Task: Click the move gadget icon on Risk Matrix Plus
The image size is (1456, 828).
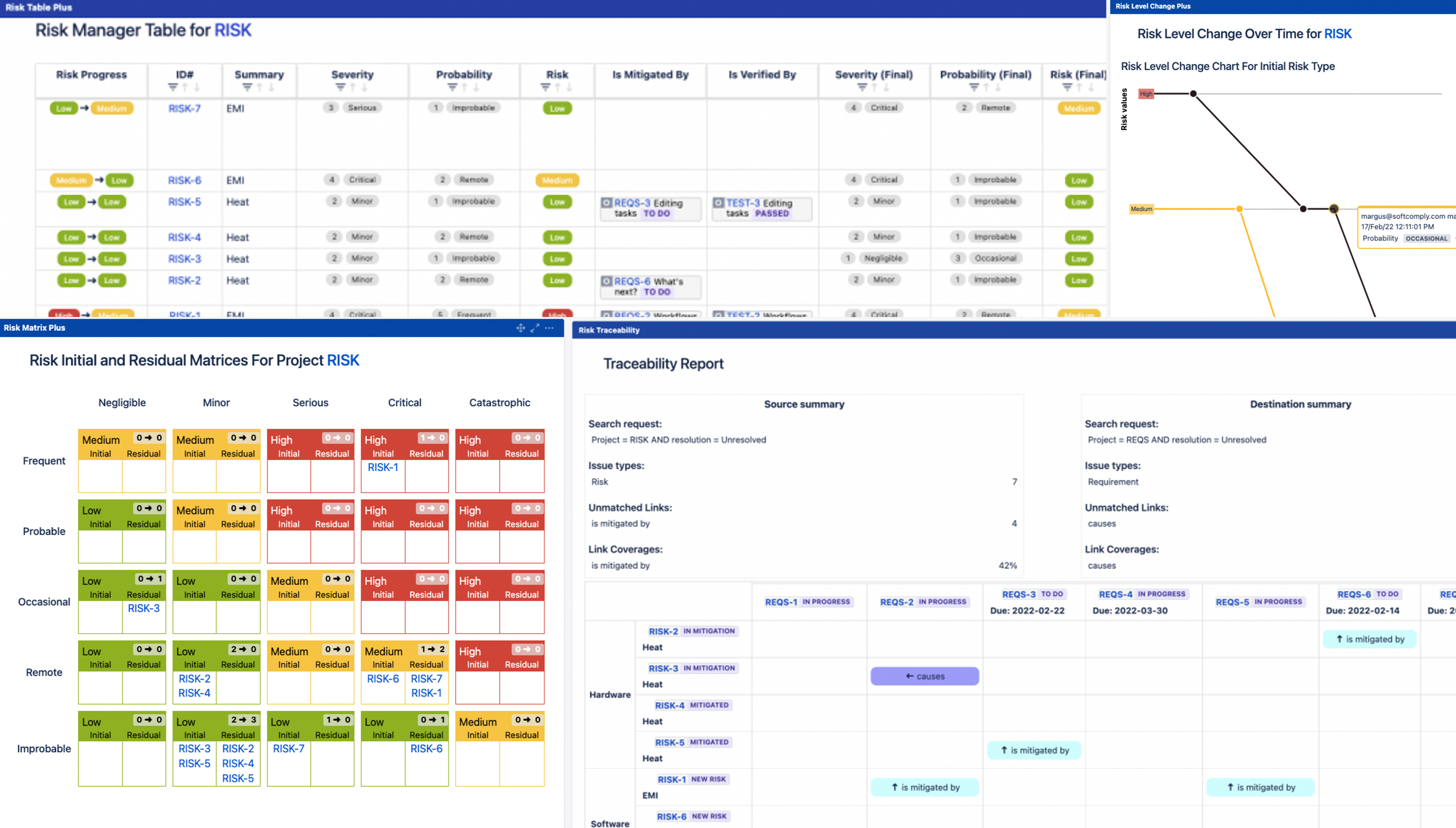Action: 520,328
